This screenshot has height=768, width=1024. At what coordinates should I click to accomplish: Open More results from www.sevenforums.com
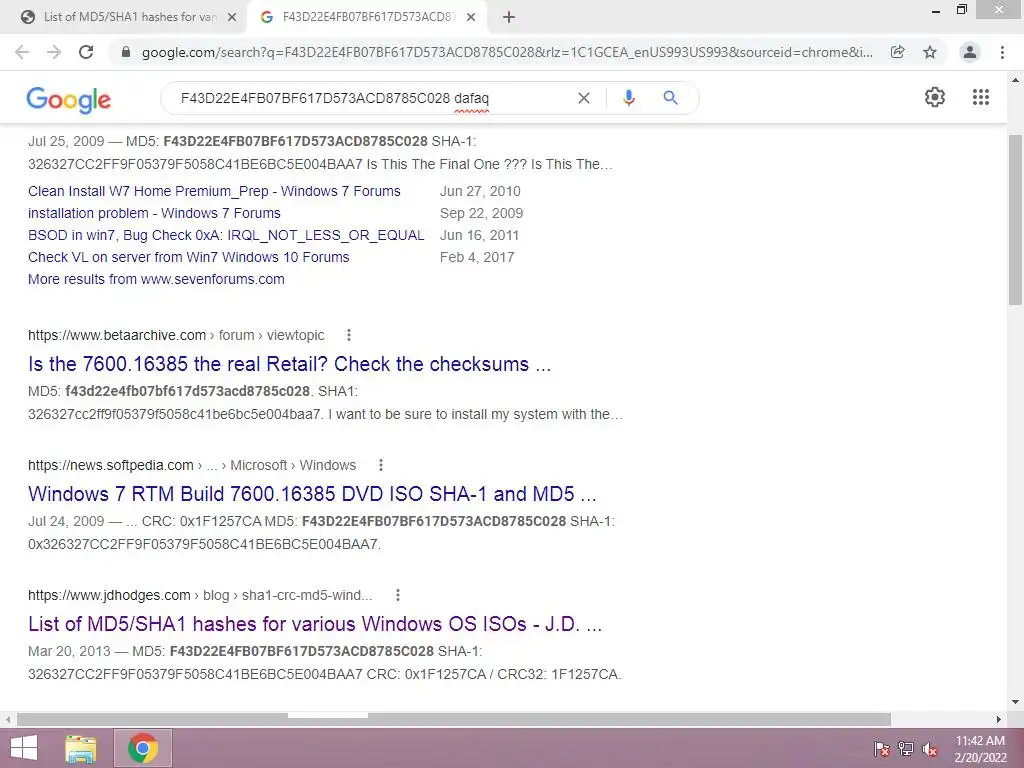pos(156,280)
